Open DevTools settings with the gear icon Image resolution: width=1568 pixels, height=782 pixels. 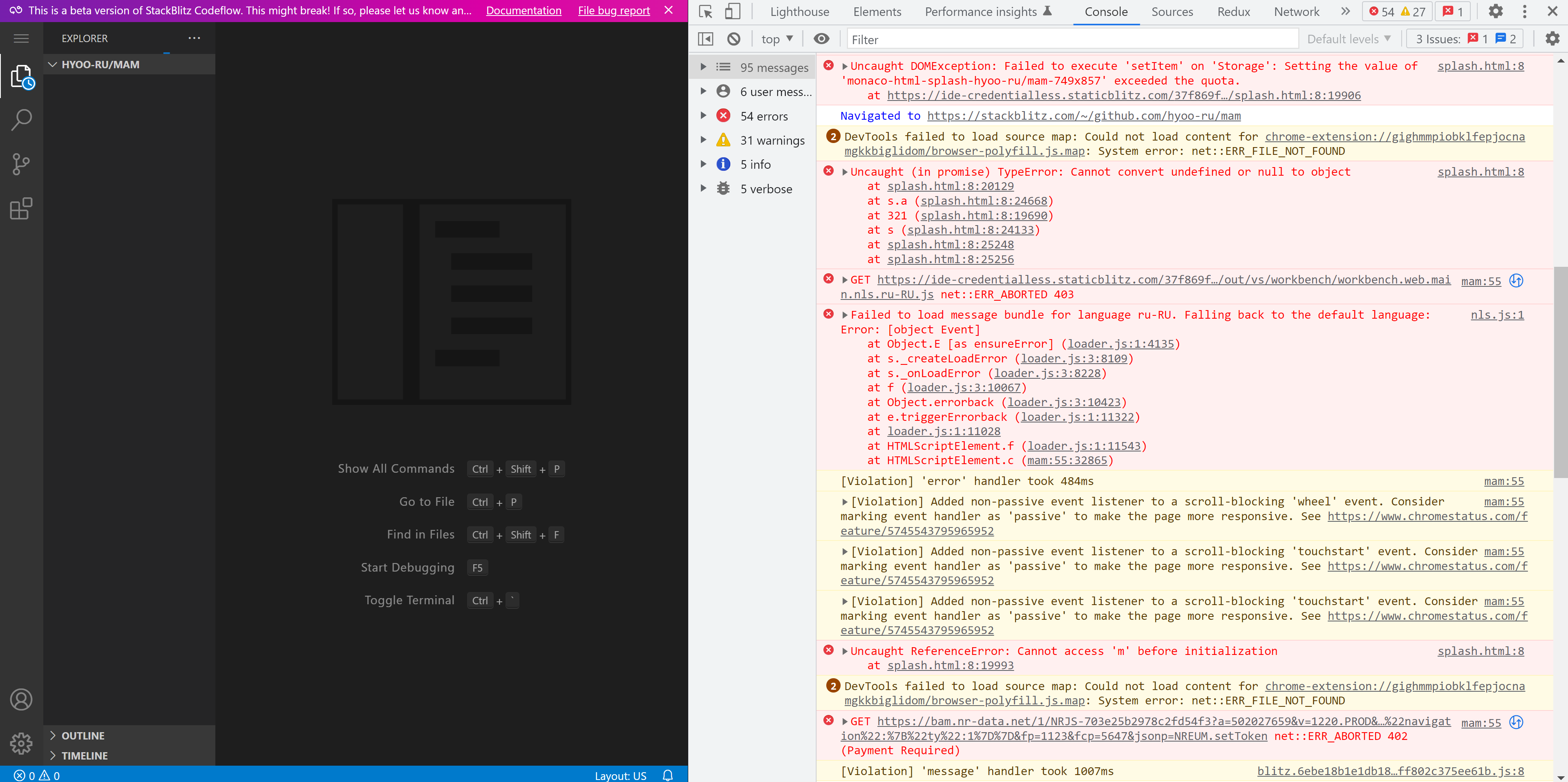(x=1496, y=11)
